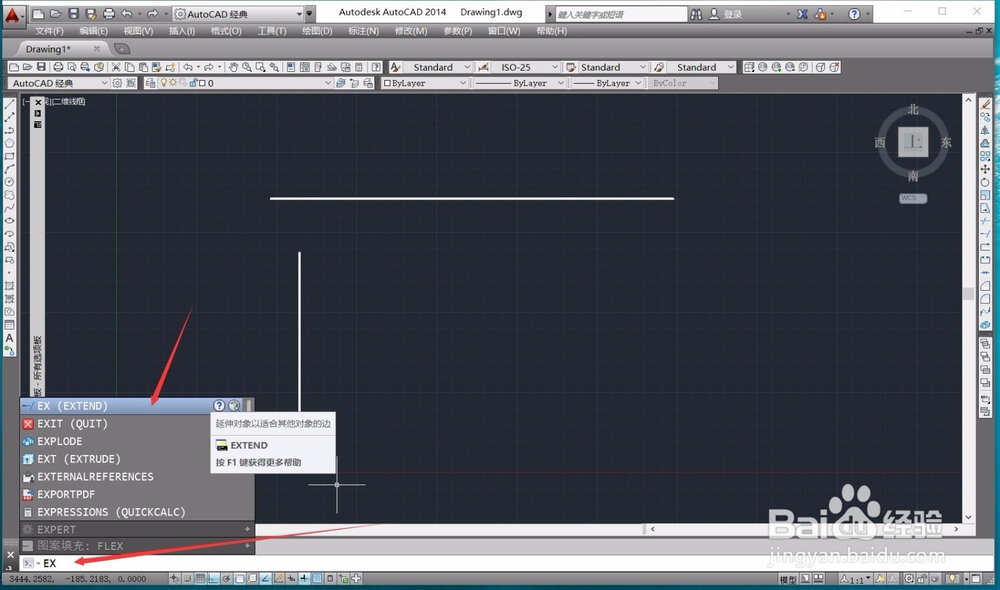This screenshot has width=1000, height=590.
Task: Click the Undo arrow icon in standard toolbar
Action: [x=188, y=67]
